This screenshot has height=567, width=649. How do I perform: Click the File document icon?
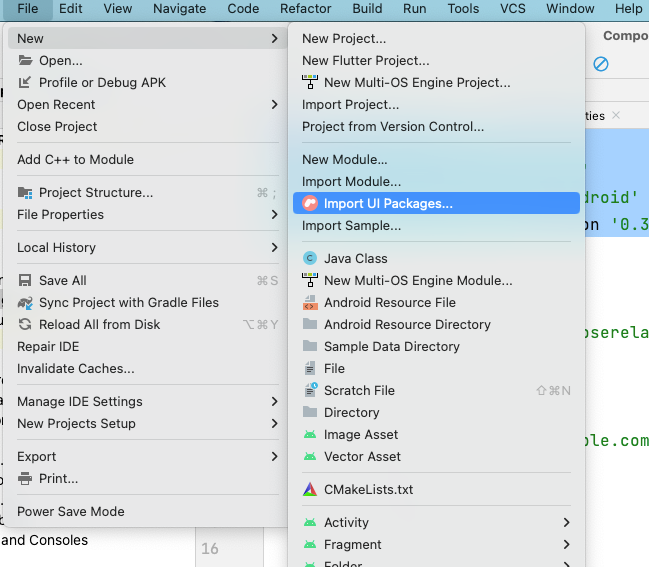pyautogui.click(x=310, y=368)
